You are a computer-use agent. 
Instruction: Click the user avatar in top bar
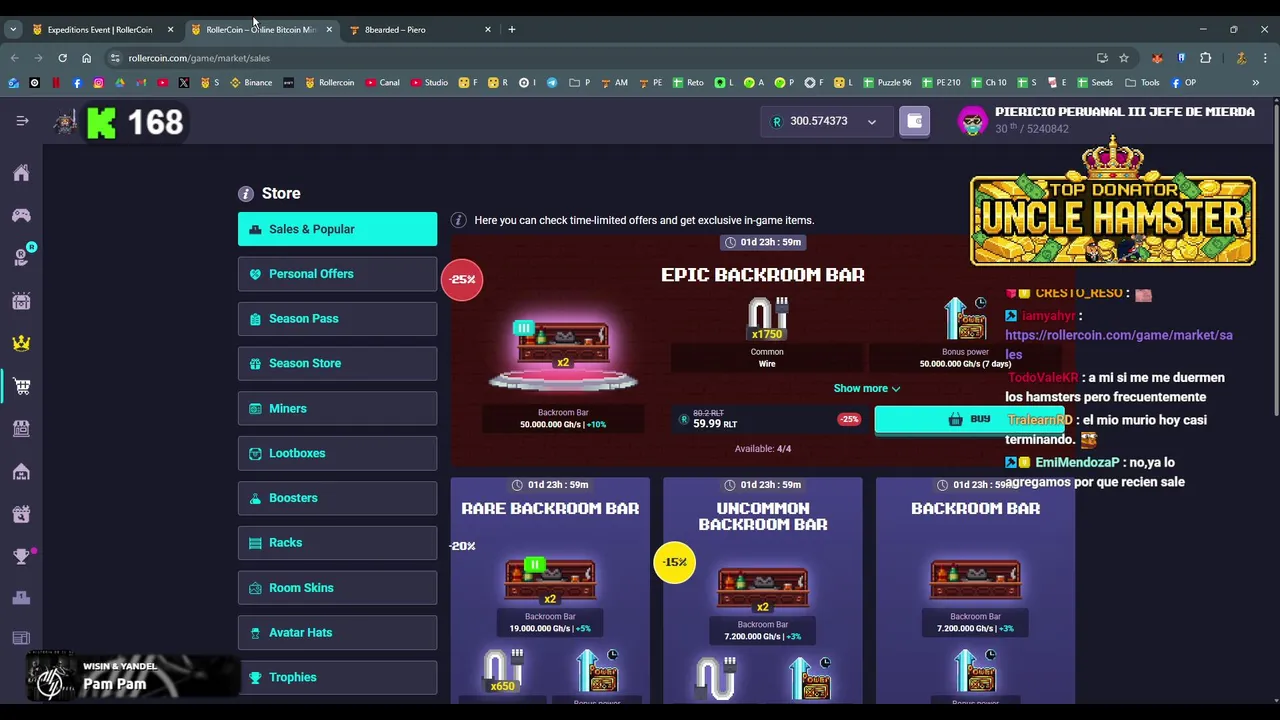(x=972, y=121)
